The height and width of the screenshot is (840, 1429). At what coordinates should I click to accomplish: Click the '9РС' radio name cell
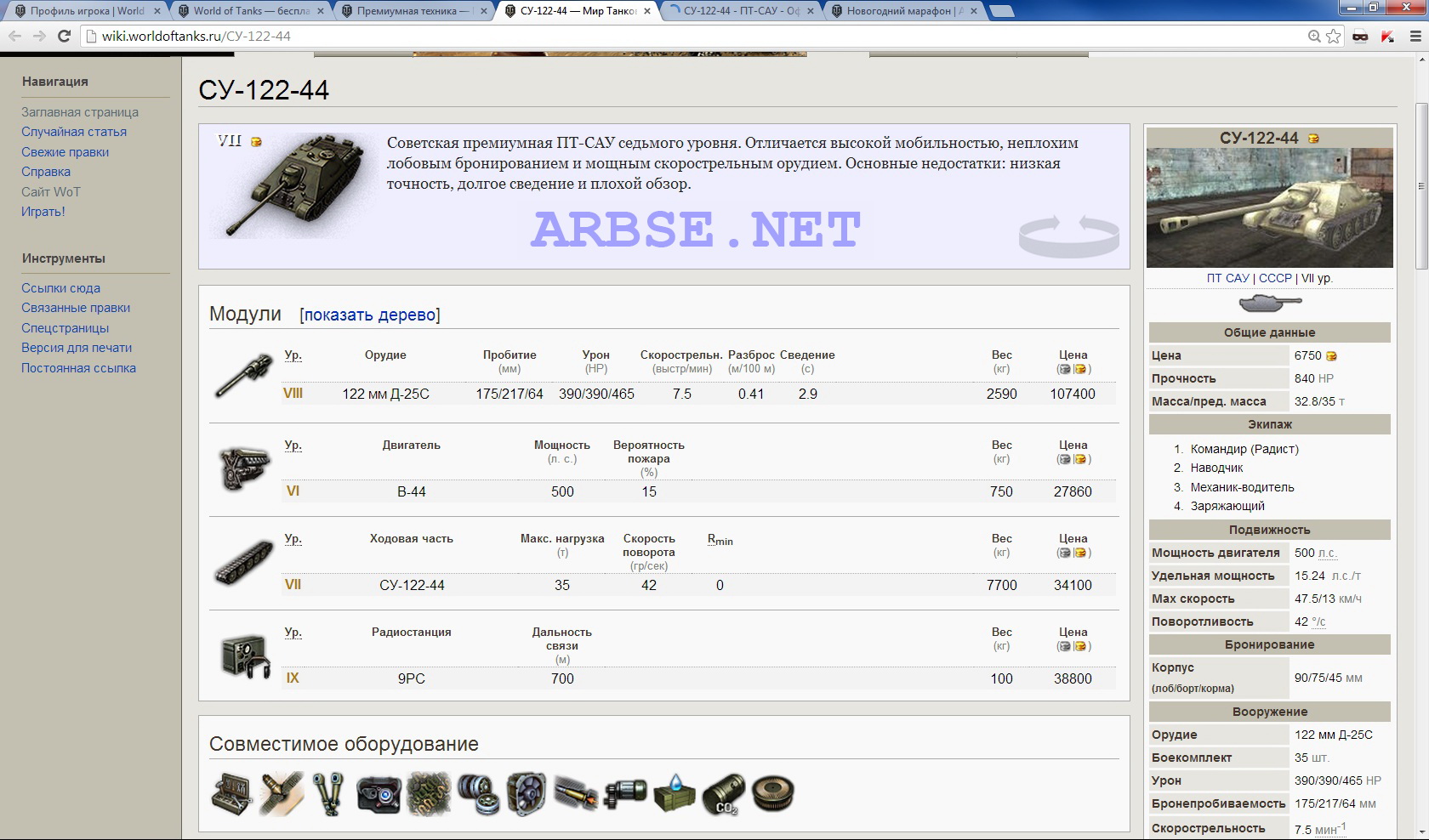click(412, 678)
